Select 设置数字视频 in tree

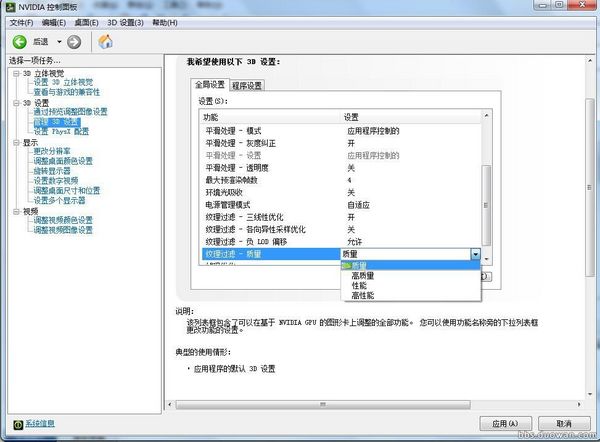pyautogui.click(x=56, y=181)
